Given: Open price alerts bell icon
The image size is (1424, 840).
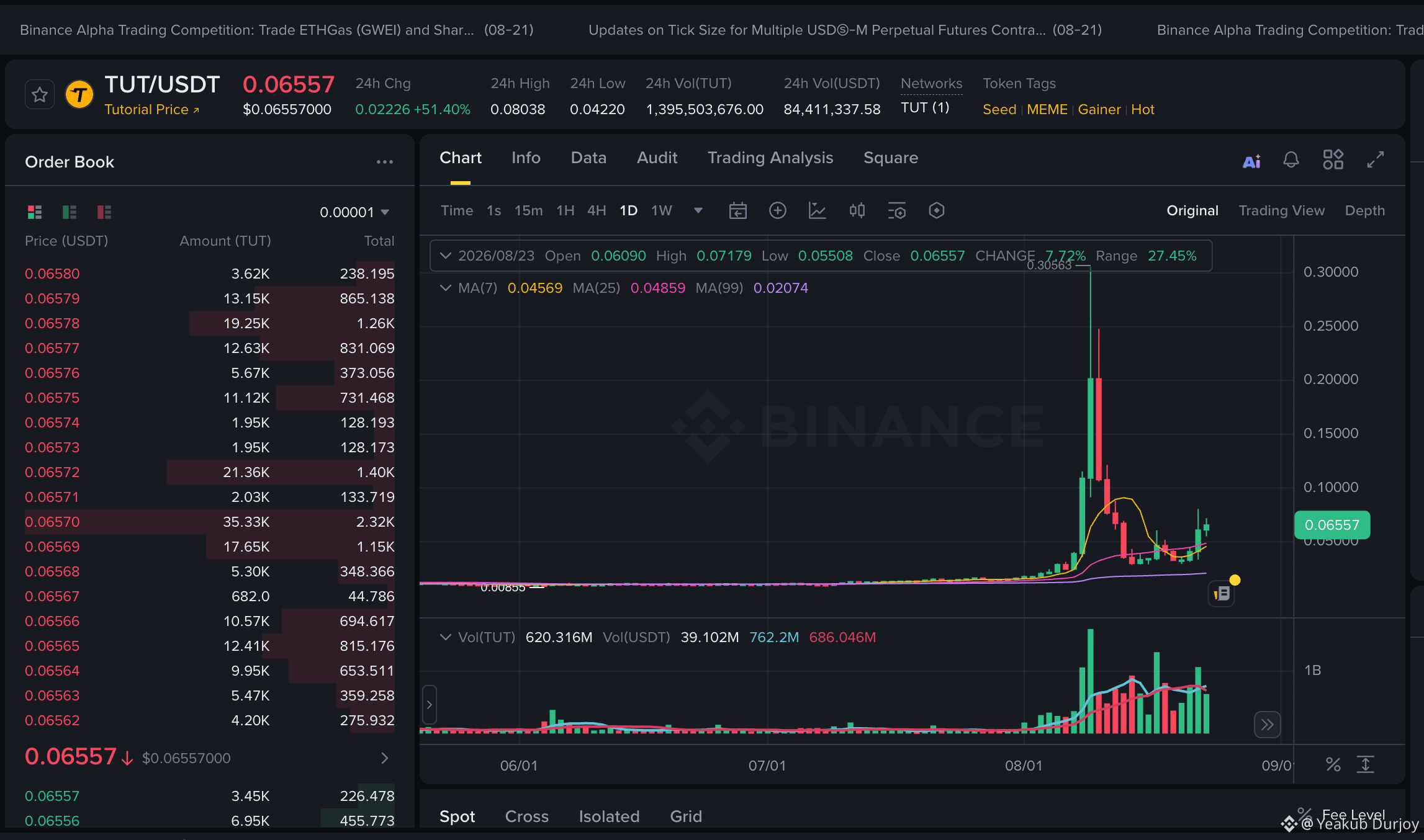Looking at the screenshot, I should click(1291, 160).
